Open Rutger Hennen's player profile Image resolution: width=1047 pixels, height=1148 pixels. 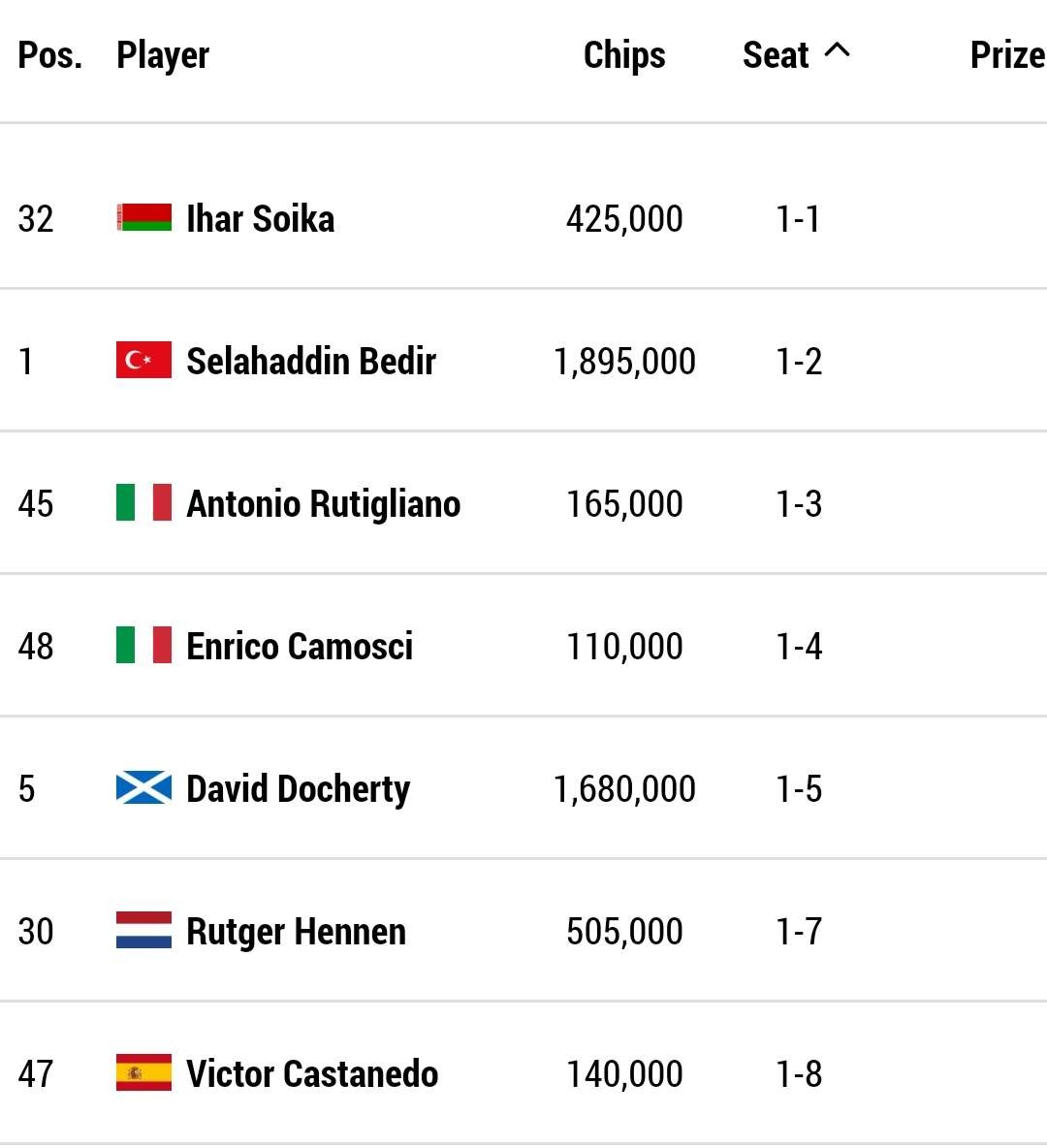tap(296, 932)
